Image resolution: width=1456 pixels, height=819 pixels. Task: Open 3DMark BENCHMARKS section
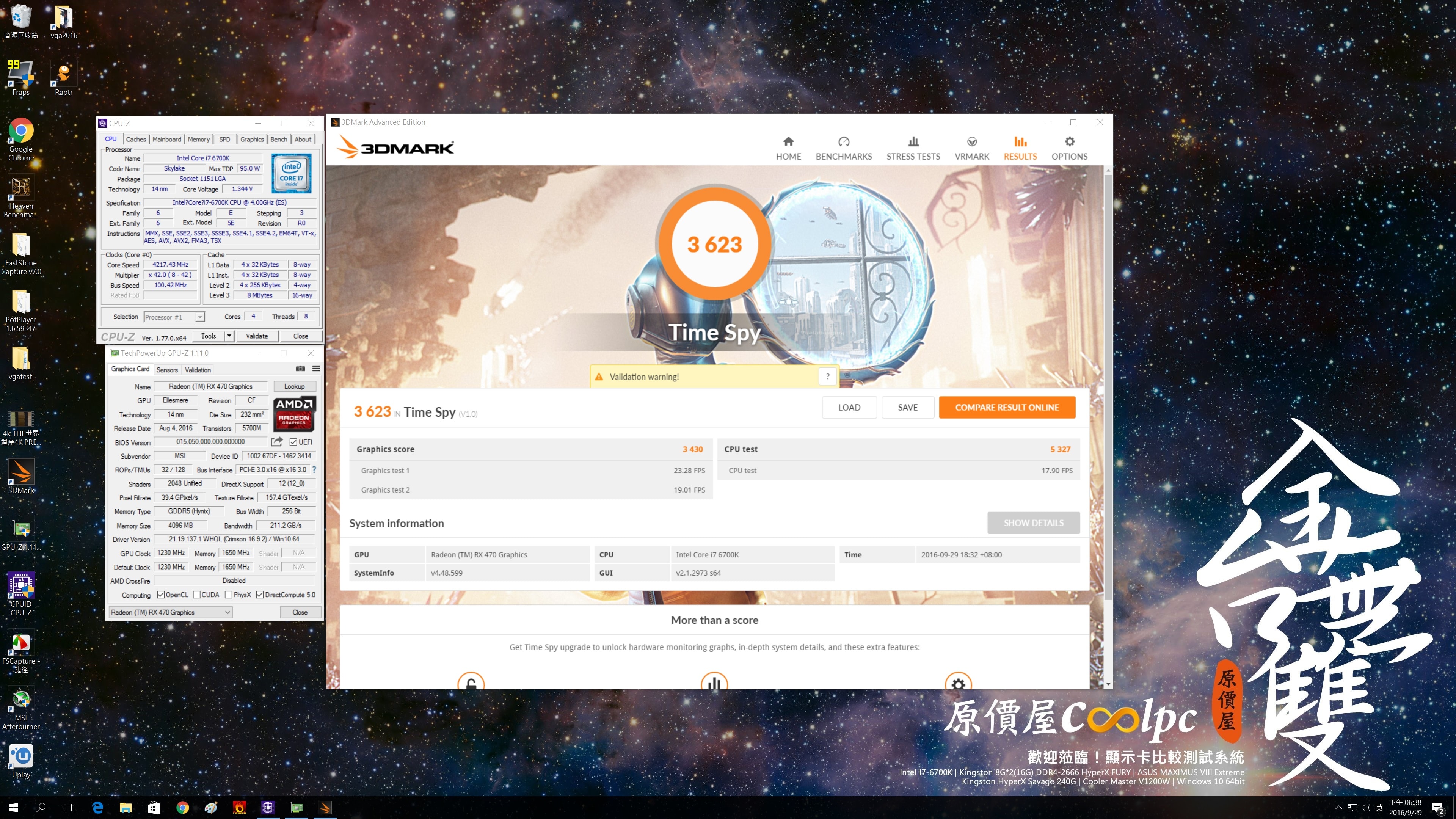[843, 149]
